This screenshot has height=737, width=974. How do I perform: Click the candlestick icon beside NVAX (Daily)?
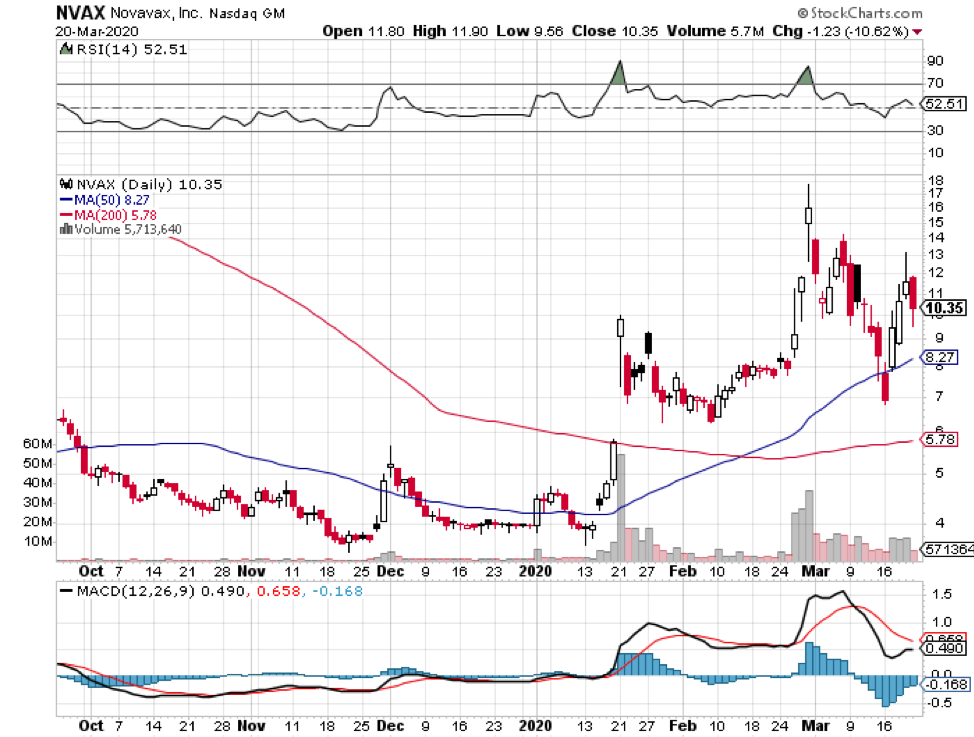coord(66,184)
